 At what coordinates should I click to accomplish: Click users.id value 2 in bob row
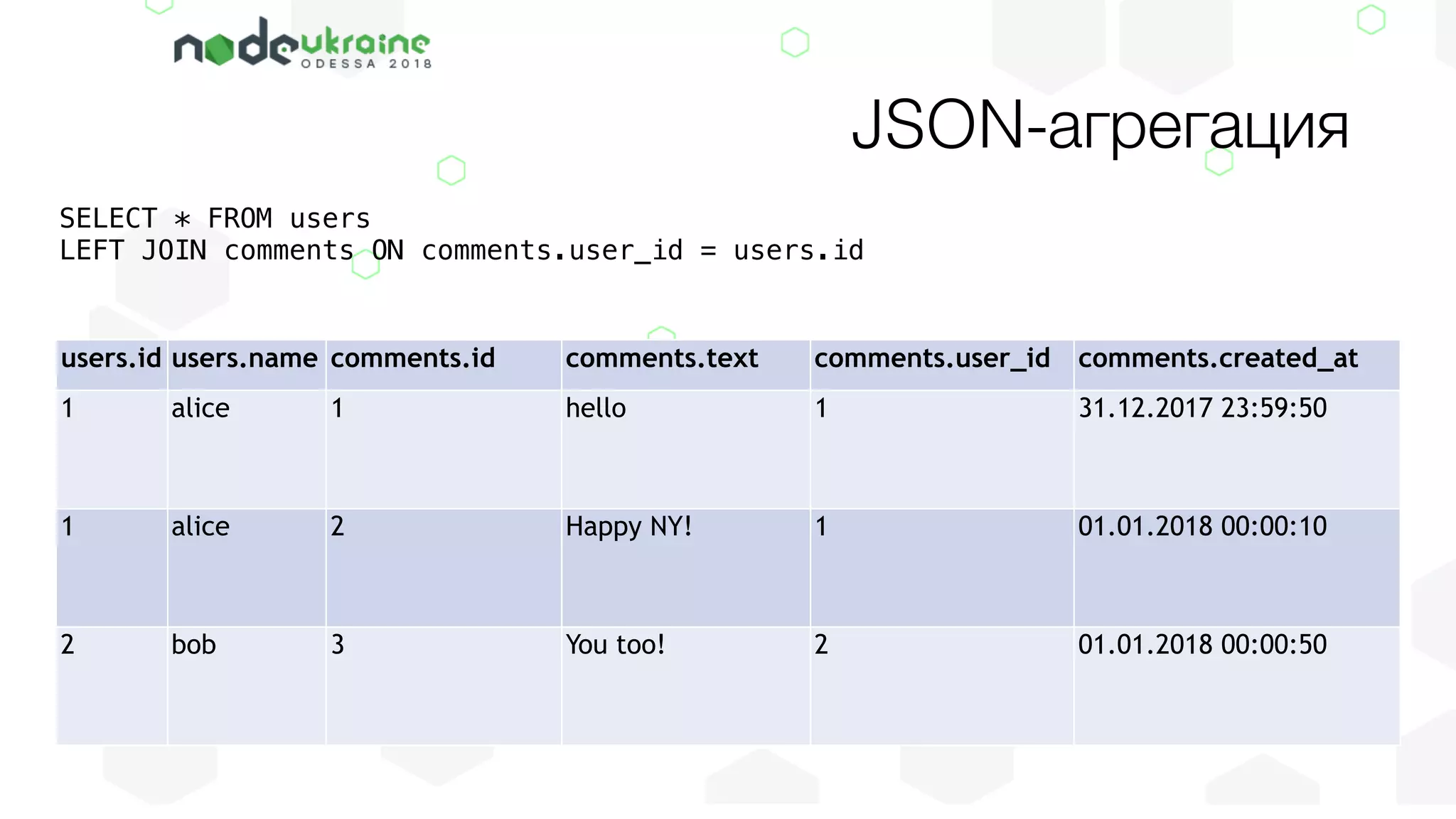pos(112,686)
